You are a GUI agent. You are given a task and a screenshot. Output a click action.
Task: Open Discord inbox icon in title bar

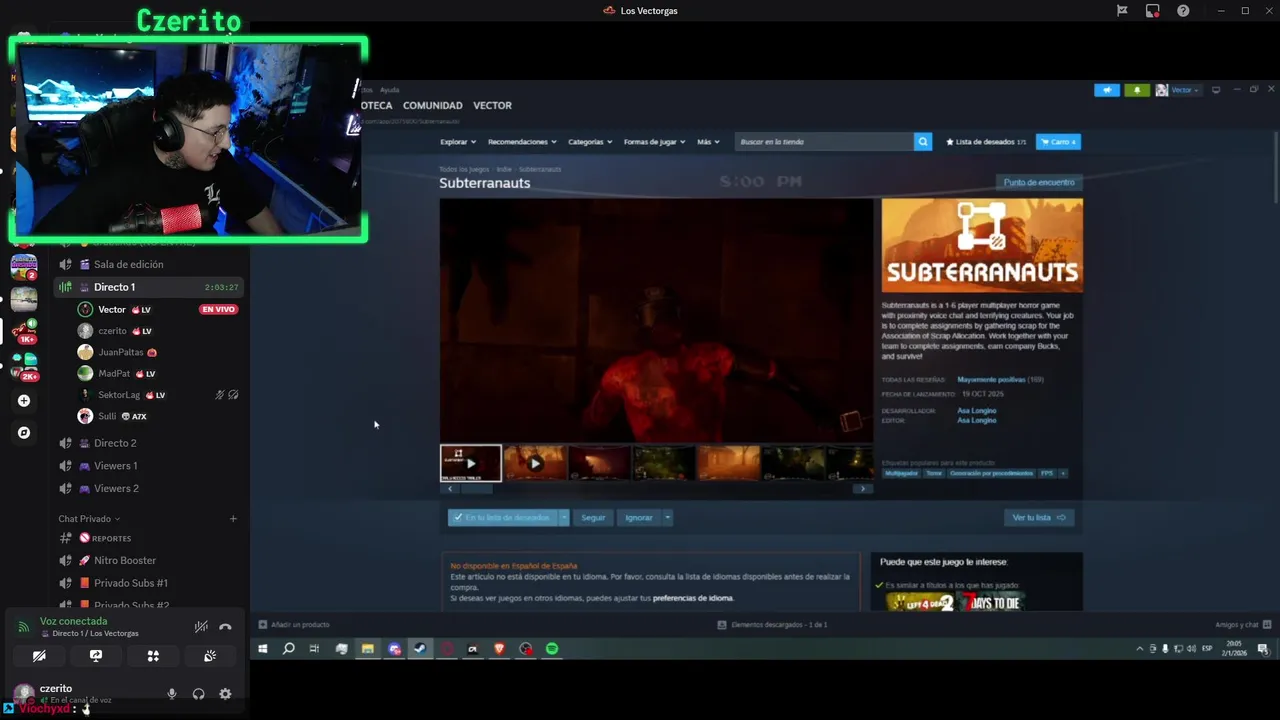pos(1153,11)
